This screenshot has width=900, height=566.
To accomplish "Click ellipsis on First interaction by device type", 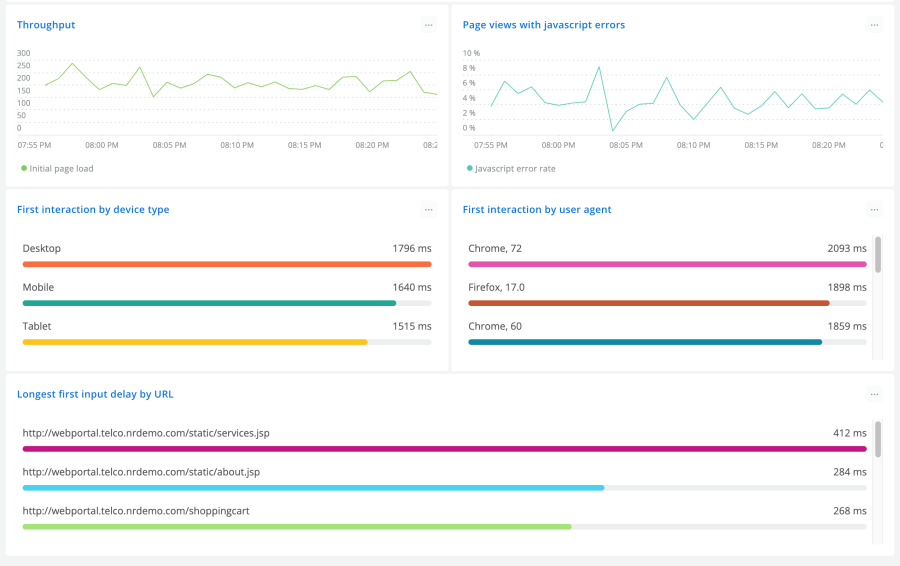I will [x=428, y=210].
